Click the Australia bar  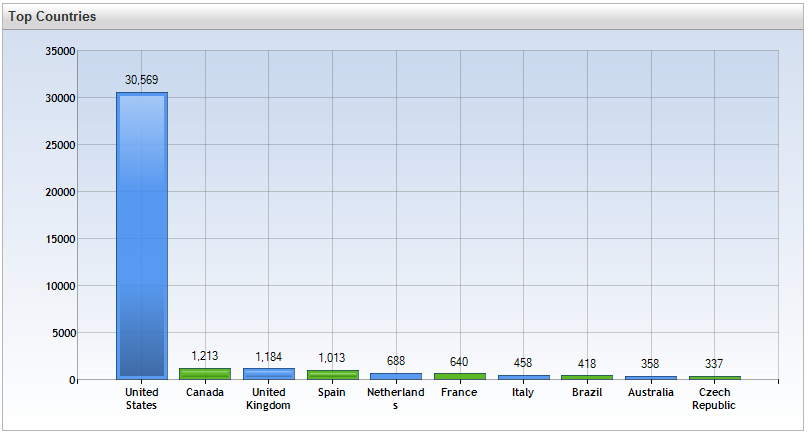point(651,378)
